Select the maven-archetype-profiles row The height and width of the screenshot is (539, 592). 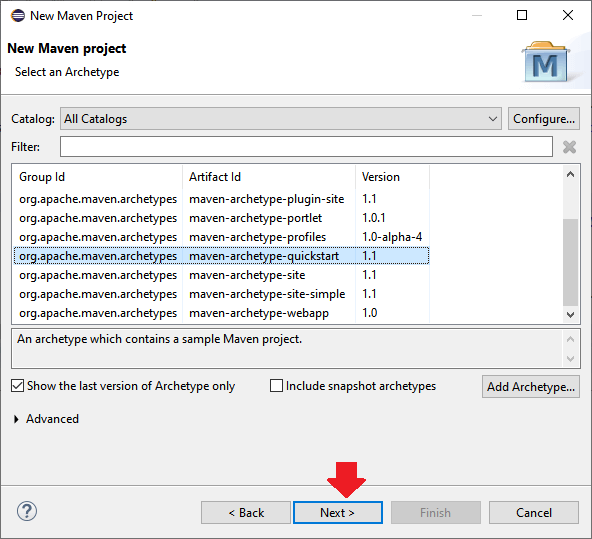point(221,237)
